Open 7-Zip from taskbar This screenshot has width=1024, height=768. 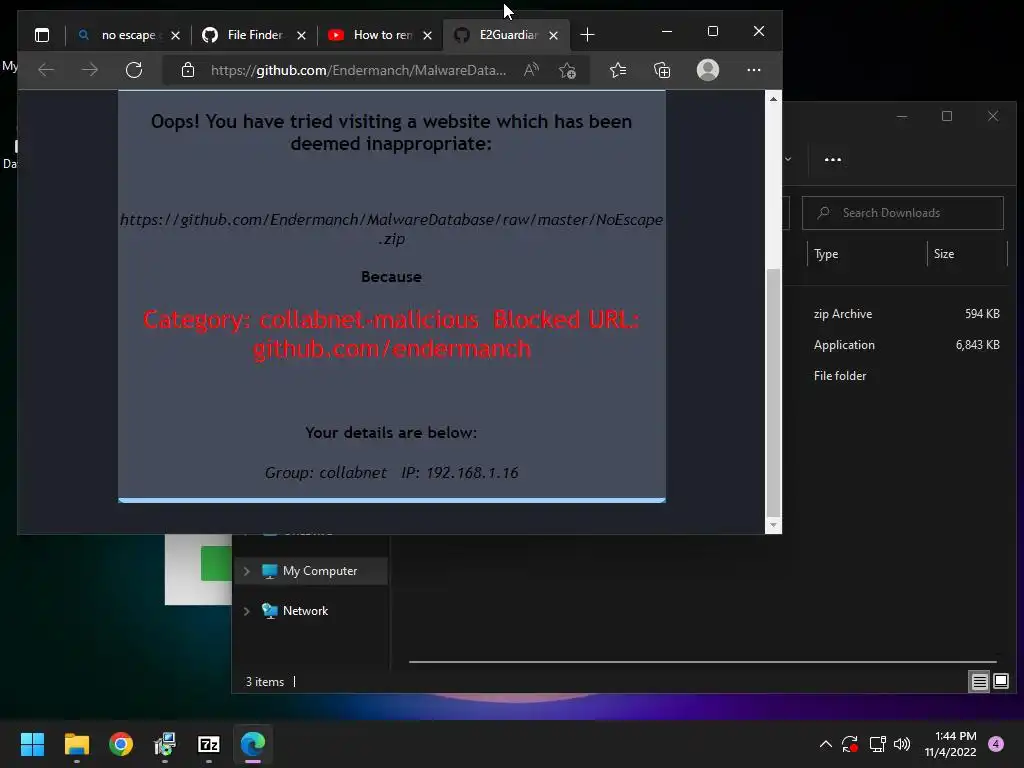209,744
